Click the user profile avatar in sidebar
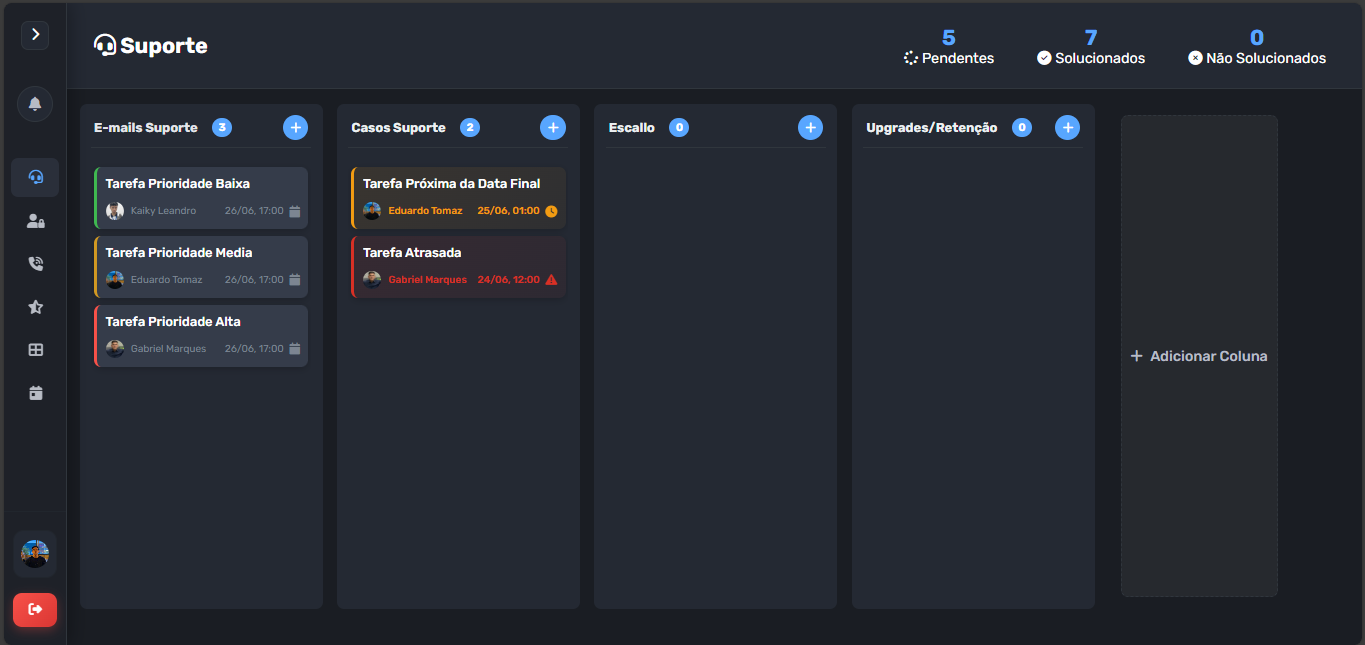 click(x=35, y=554)
